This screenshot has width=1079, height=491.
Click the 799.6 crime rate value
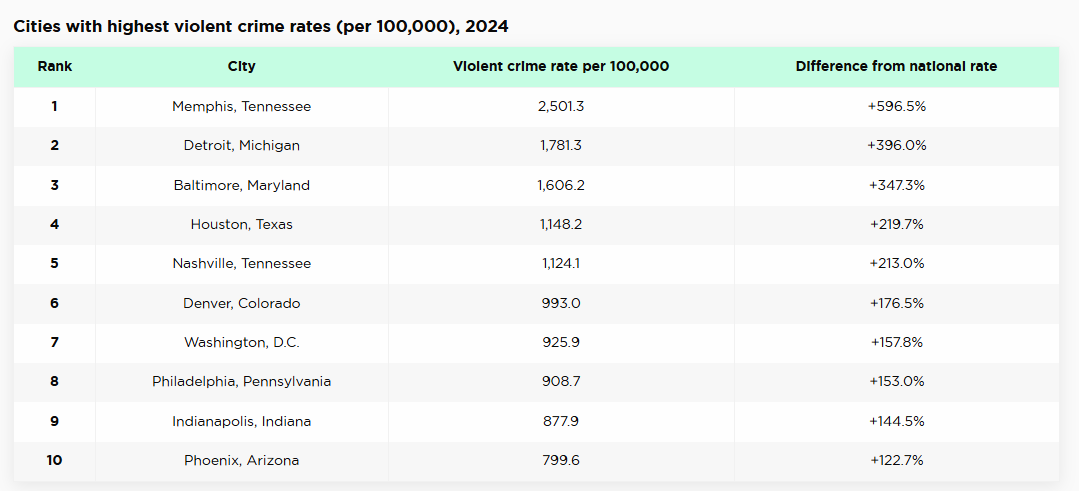click(561, 460)
